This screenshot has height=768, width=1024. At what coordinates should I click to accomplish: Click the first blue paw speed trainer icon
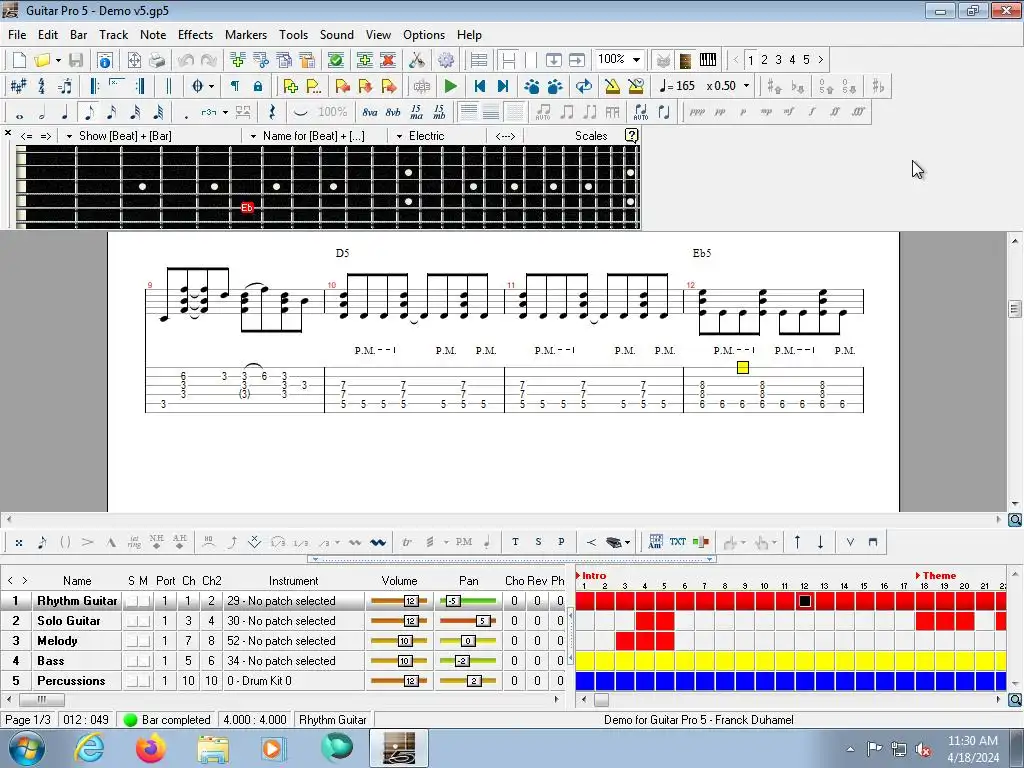[532, 86]
